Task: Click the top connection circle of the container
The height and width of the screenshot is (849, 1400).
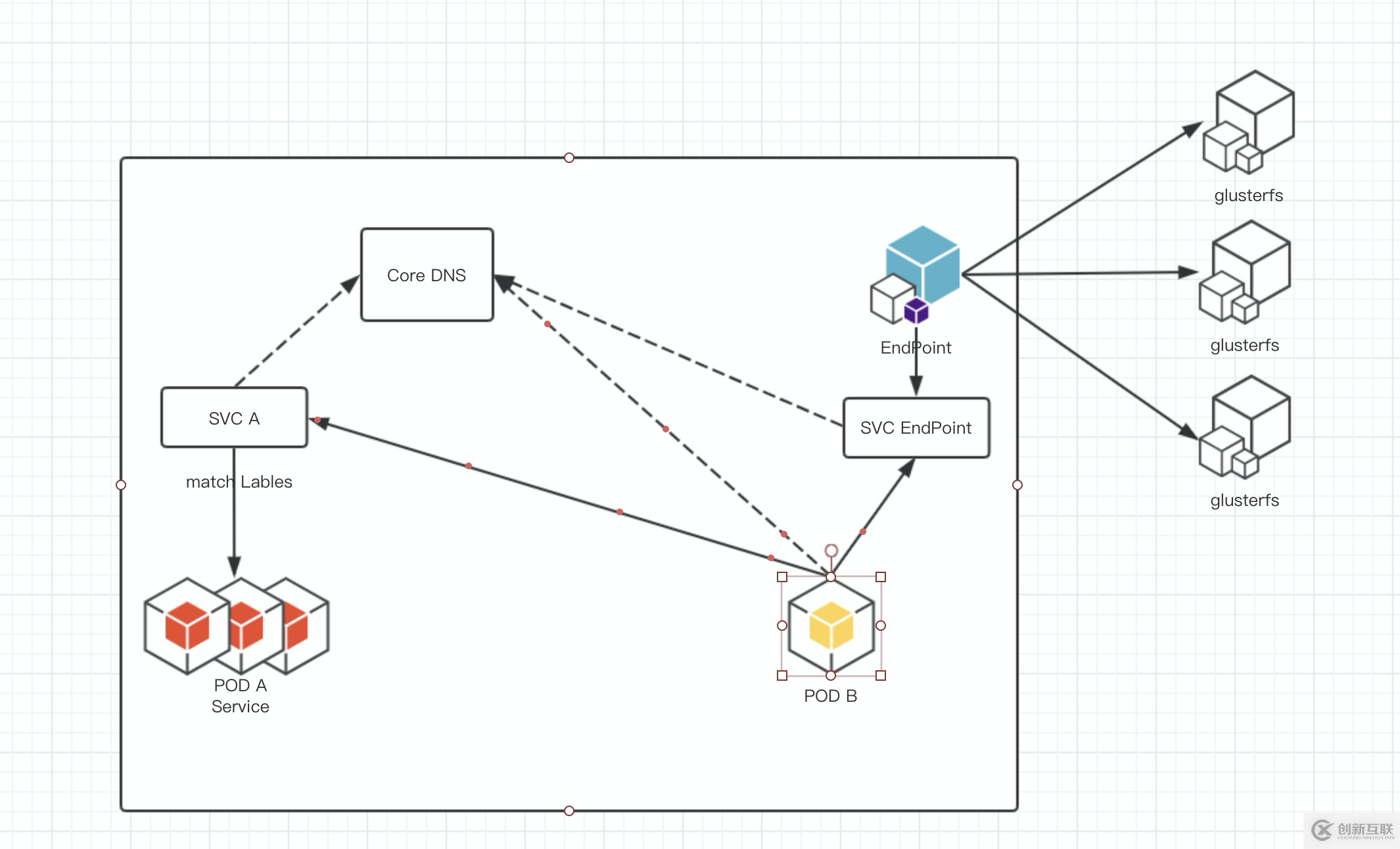Action: tap(568, 157)
